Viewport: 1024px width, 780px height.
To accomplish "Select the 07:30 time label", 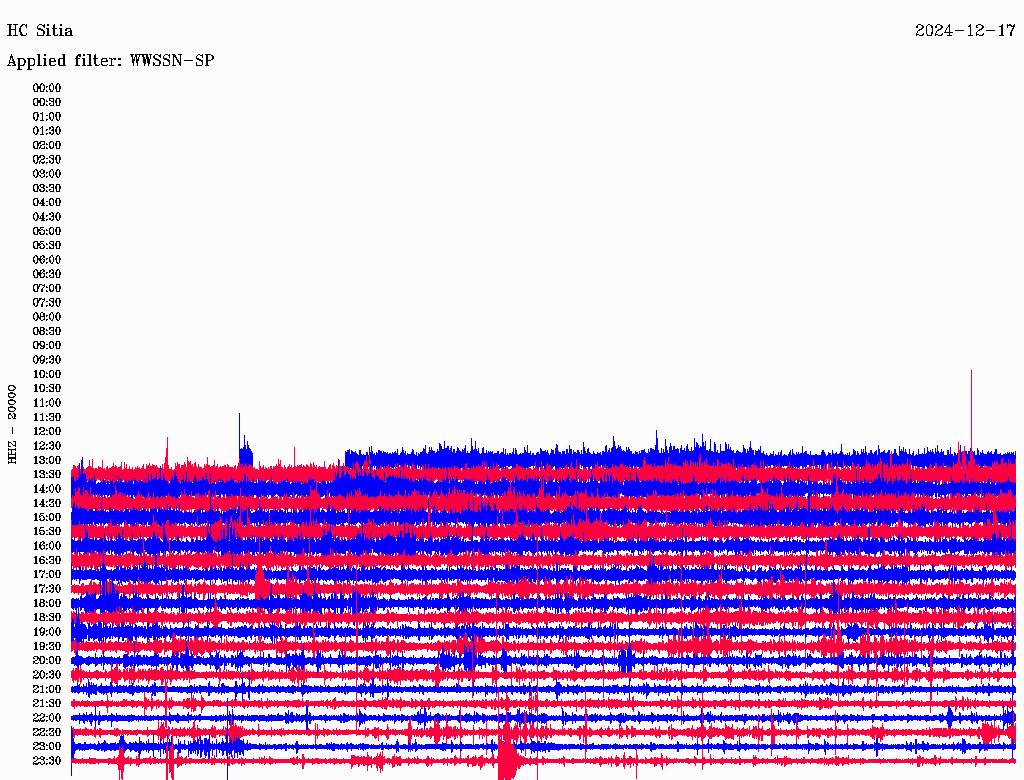I will (x=47, y=303).
